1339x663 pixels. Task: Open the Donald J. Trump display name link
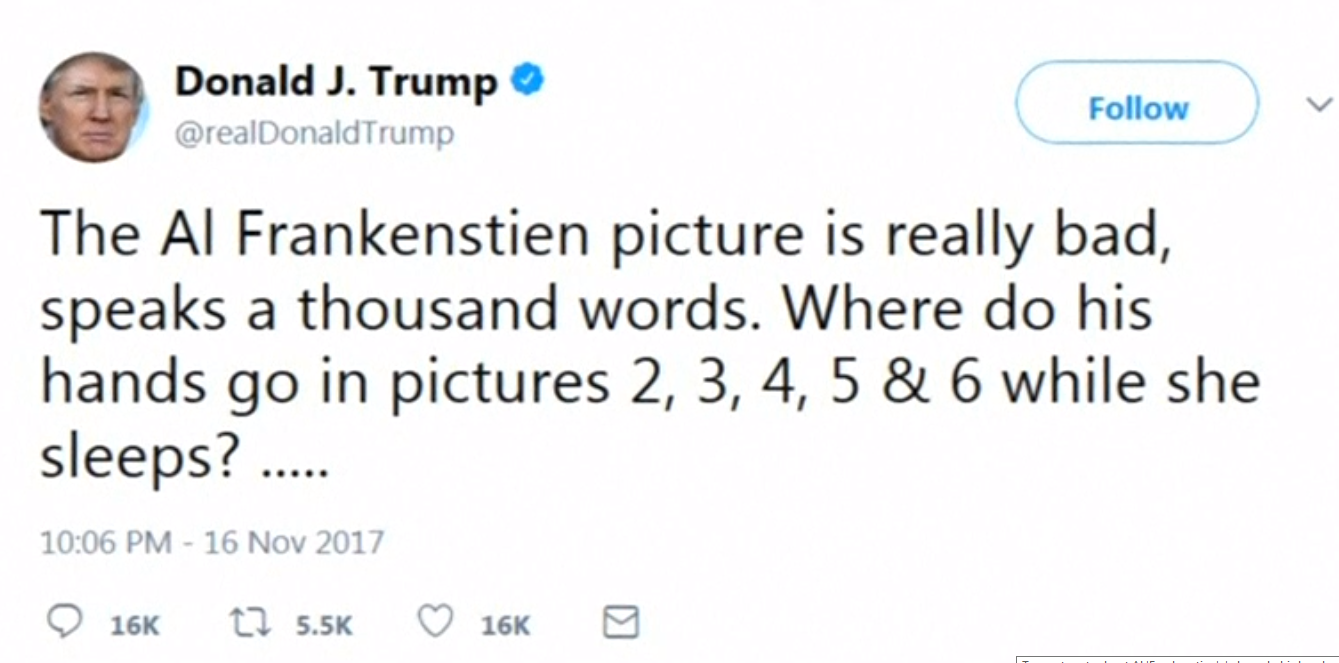click(x=336, y=82)
